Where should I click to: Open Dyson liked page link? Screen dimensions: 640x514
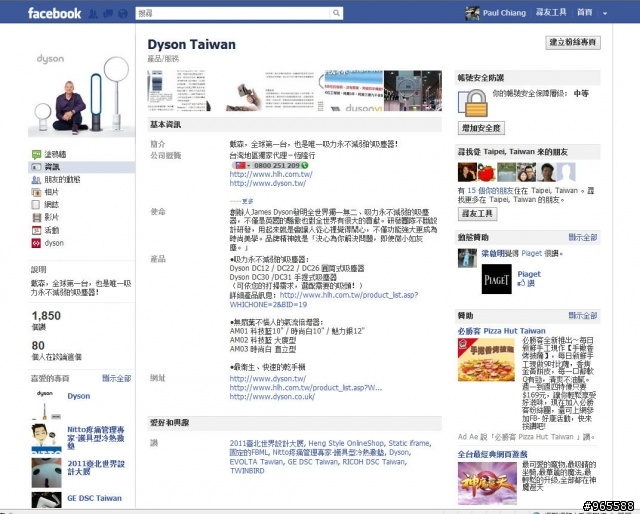click(79, 396)
